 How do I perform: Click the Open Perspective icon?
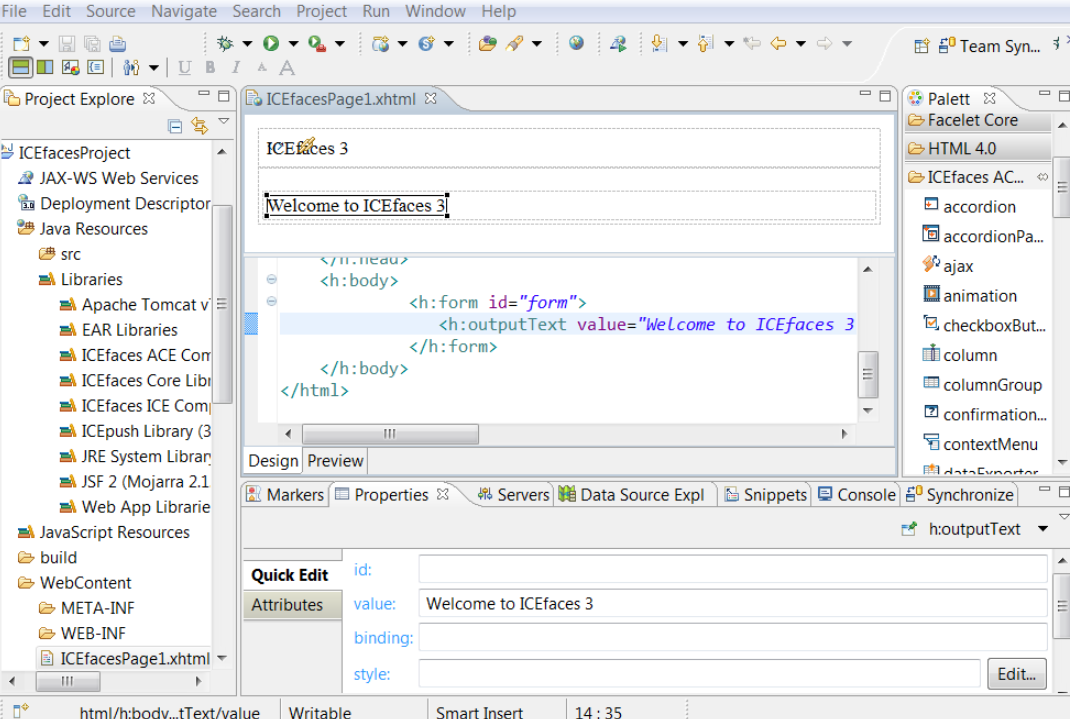[921, 46]
